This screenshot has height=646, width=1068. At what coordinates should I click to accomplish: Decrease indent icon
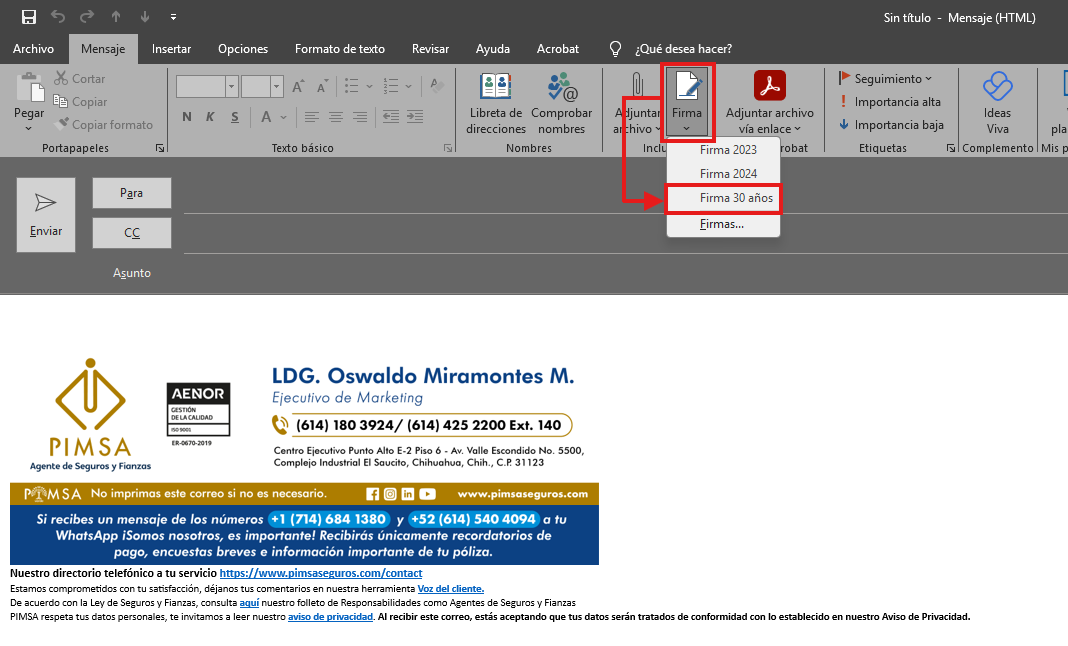pyautogui.click(x=391, y=117)
